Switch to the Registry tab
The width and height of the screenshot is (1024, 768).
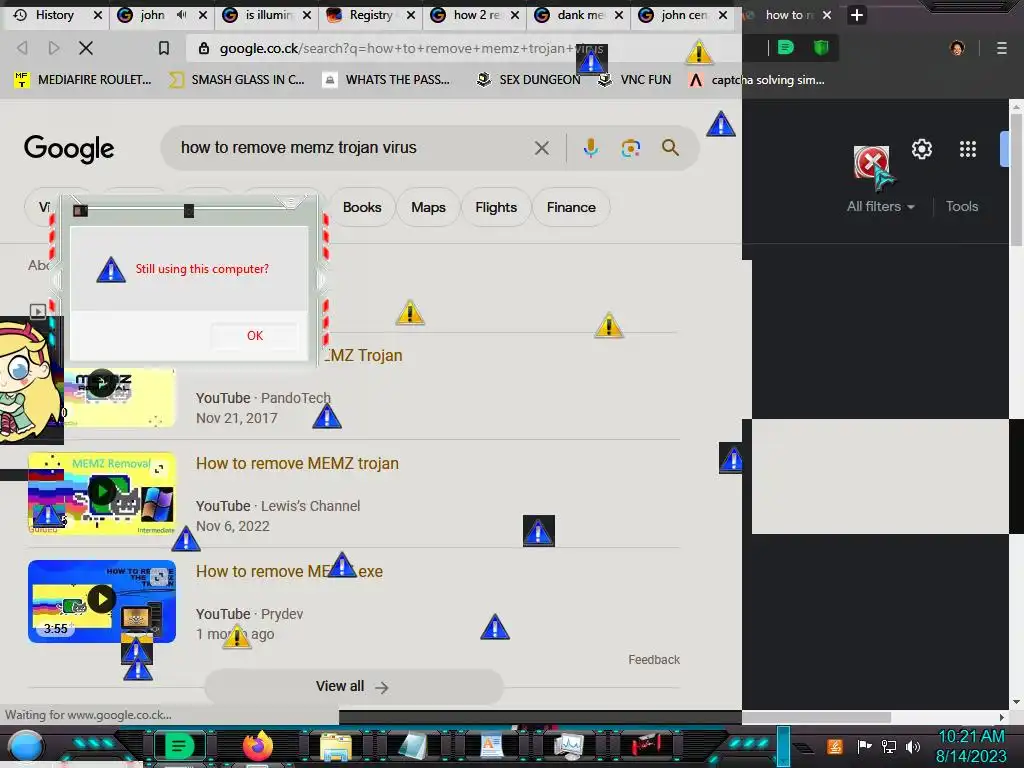(371, 15)
